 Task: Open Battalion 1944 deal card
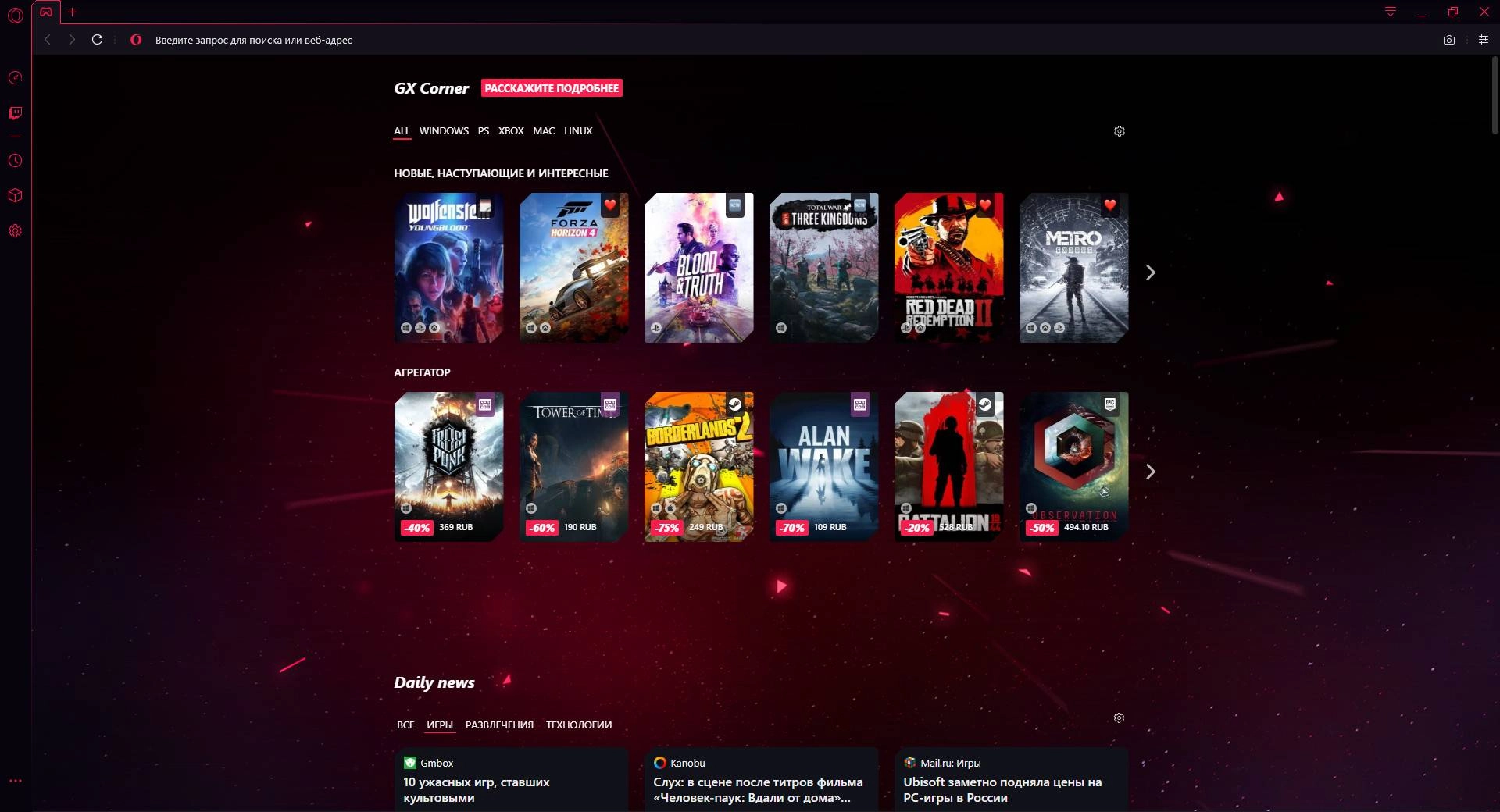948,467
